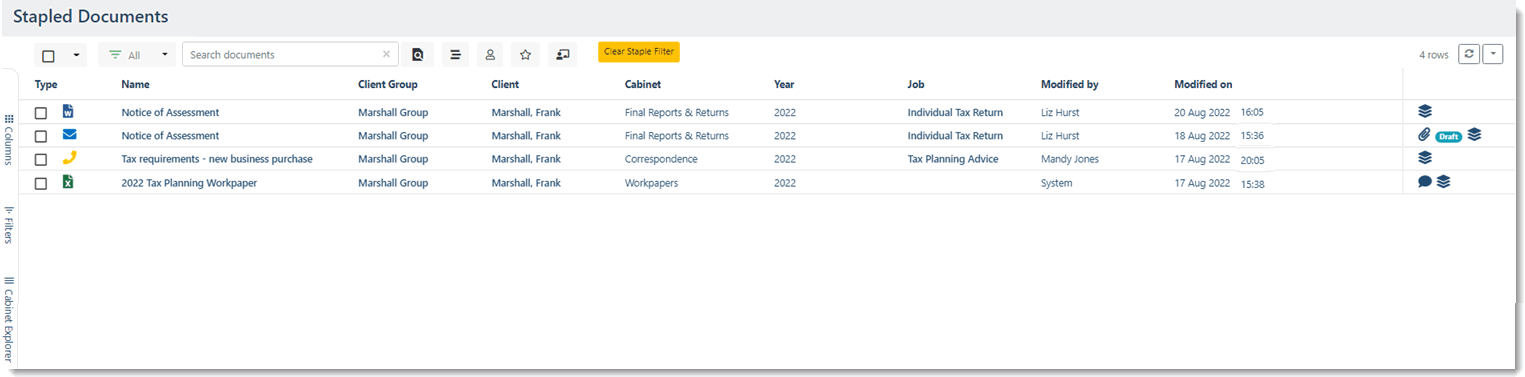Viewport: 1525px width, 377px height.
Task: Open the All filter dropdown
Action: point(137,55)
